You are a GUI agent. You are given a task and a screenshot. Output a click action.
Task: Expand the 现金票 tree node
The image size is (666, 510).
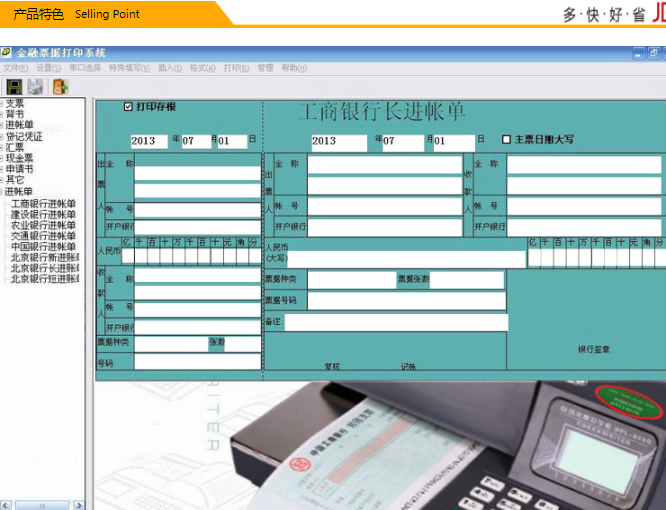pos(1,158)
